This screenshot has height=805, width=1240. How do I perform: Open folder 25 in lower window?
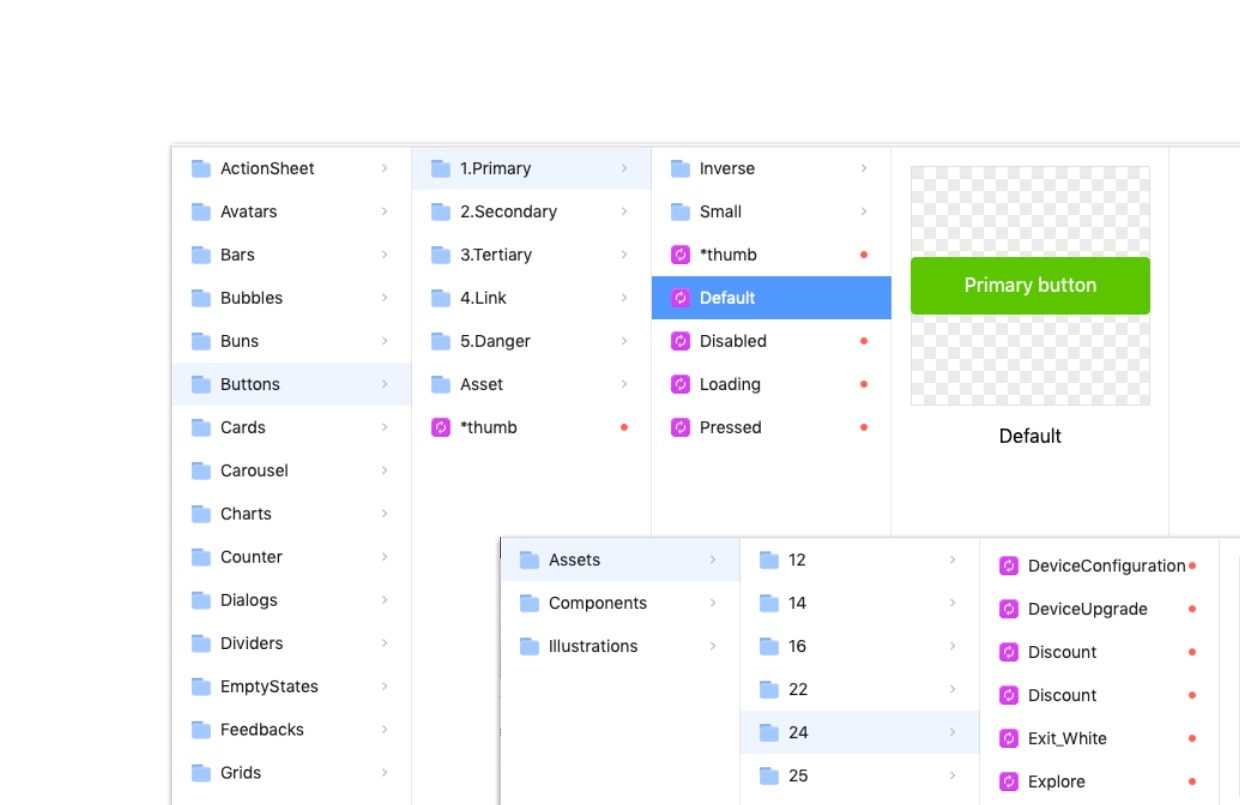coord(859,775)
